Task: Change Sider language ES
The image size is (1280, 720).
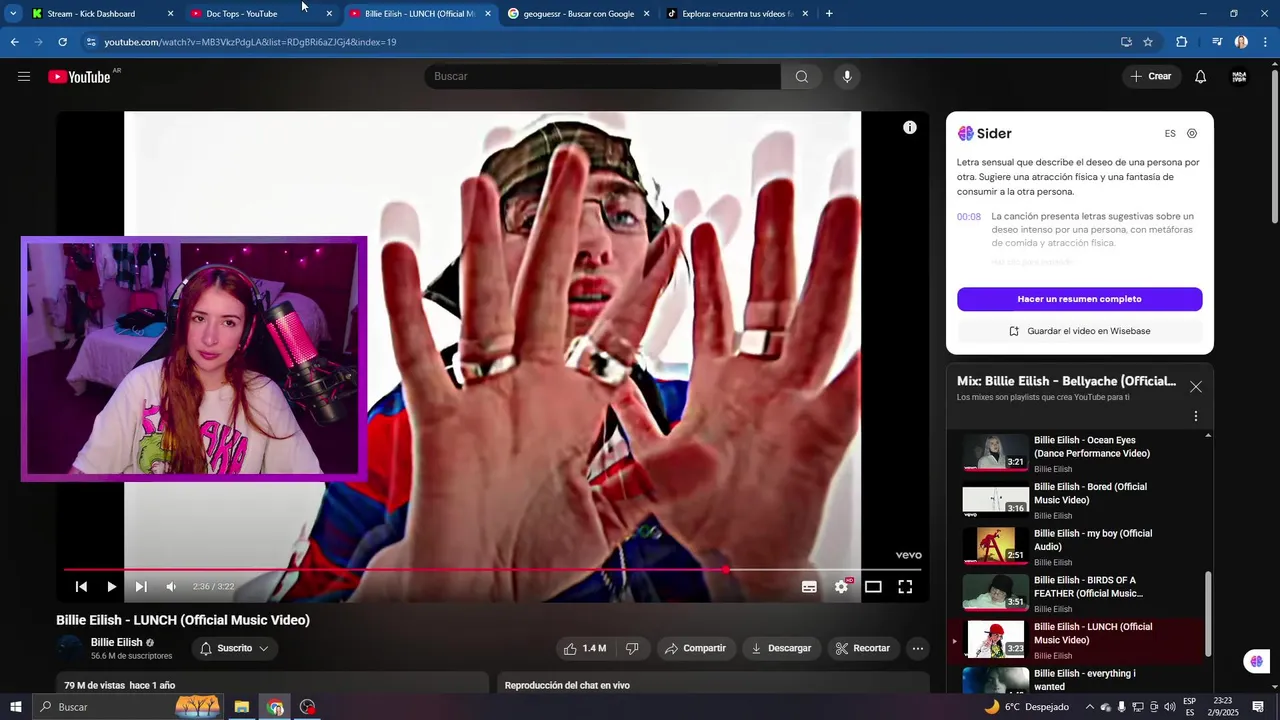Action: [1170, 133]
